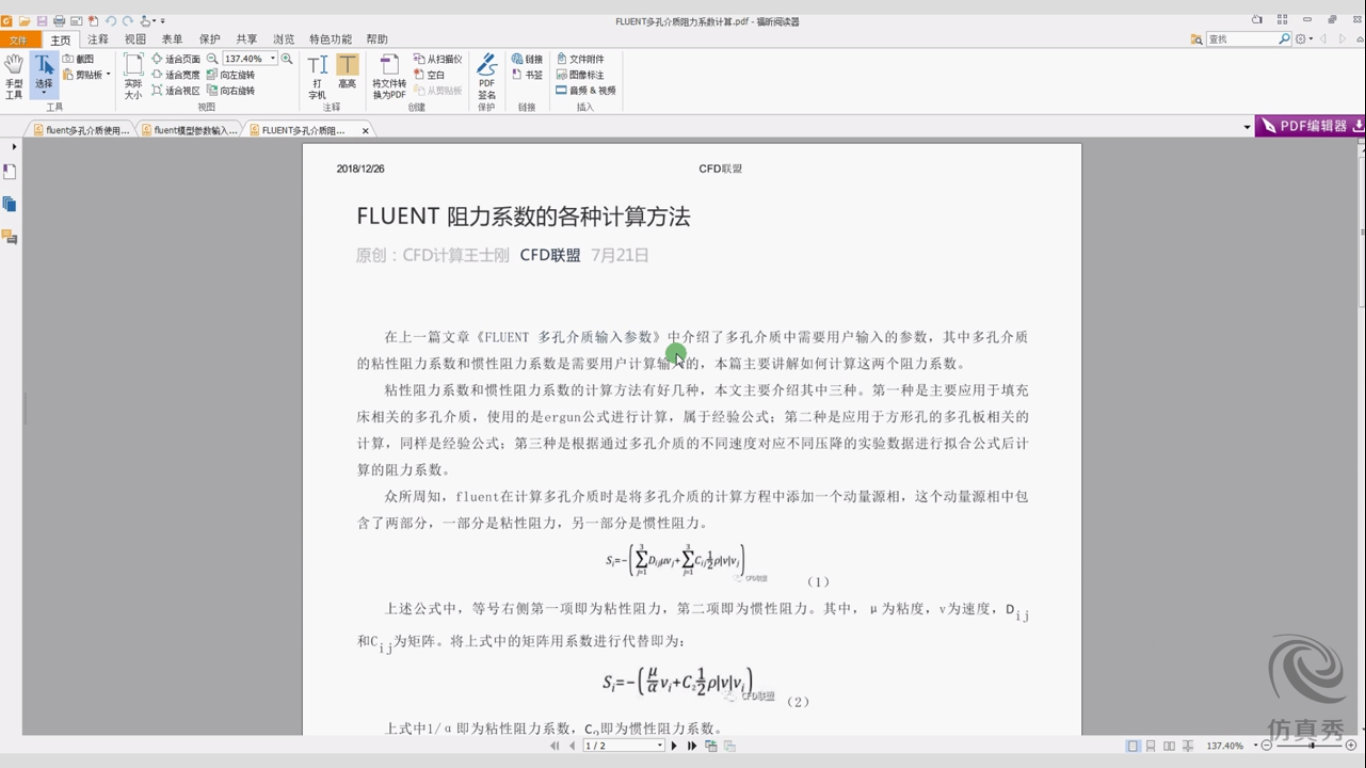Image resolution: width=1366 pixels, height=768 pixels.
Task: Create PDF 从扫描仪 from scanner
Action: tap(438, 59)
